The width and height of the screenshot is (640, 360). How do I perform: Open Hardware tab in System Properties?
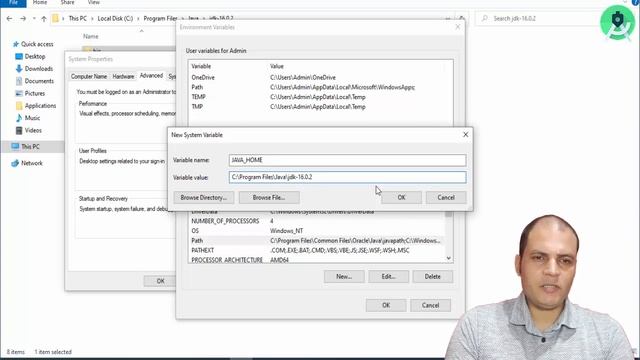(123, 76)
